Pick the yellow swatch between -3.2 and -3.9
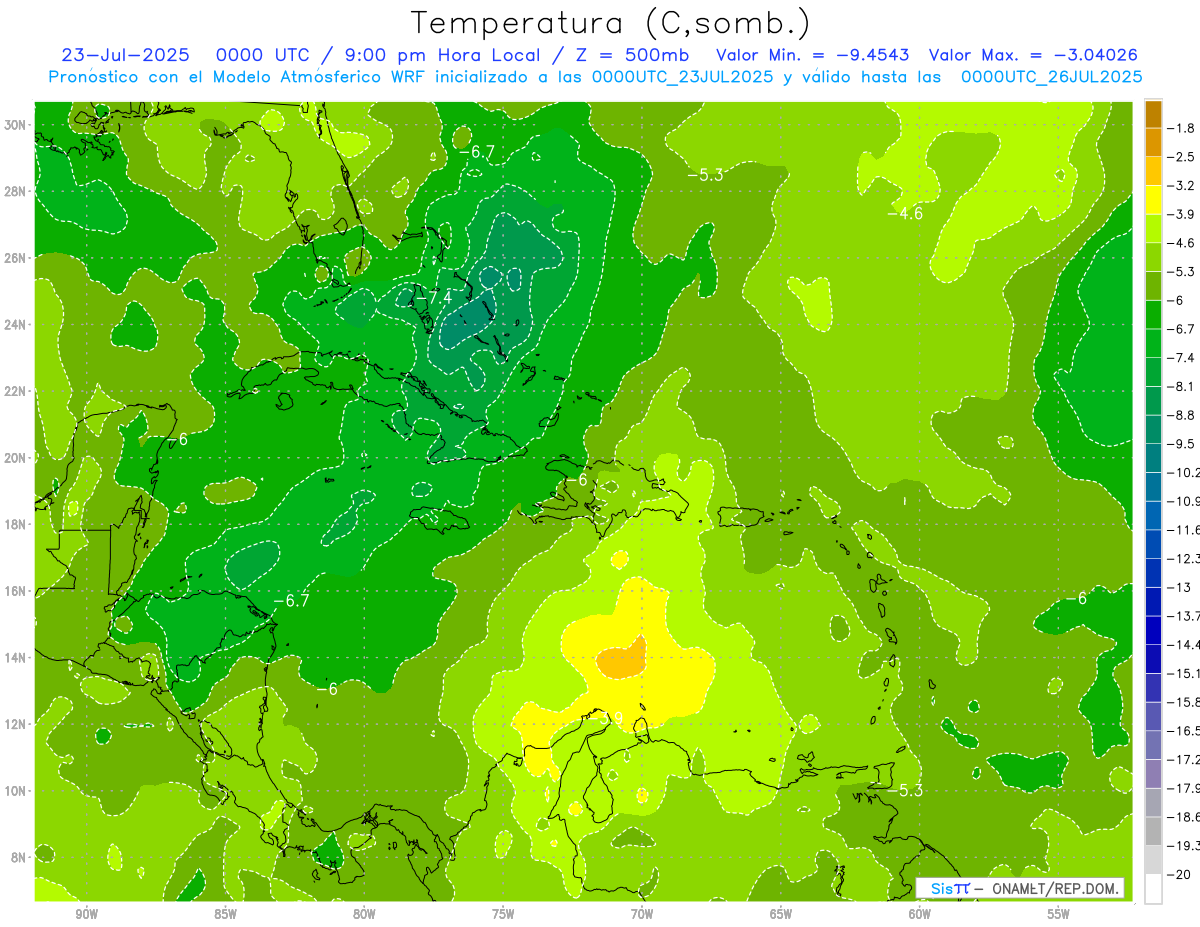Image resolution: width=1200 pixels, height=927 pixels. pyautogui.click(x=1153, y=200)
